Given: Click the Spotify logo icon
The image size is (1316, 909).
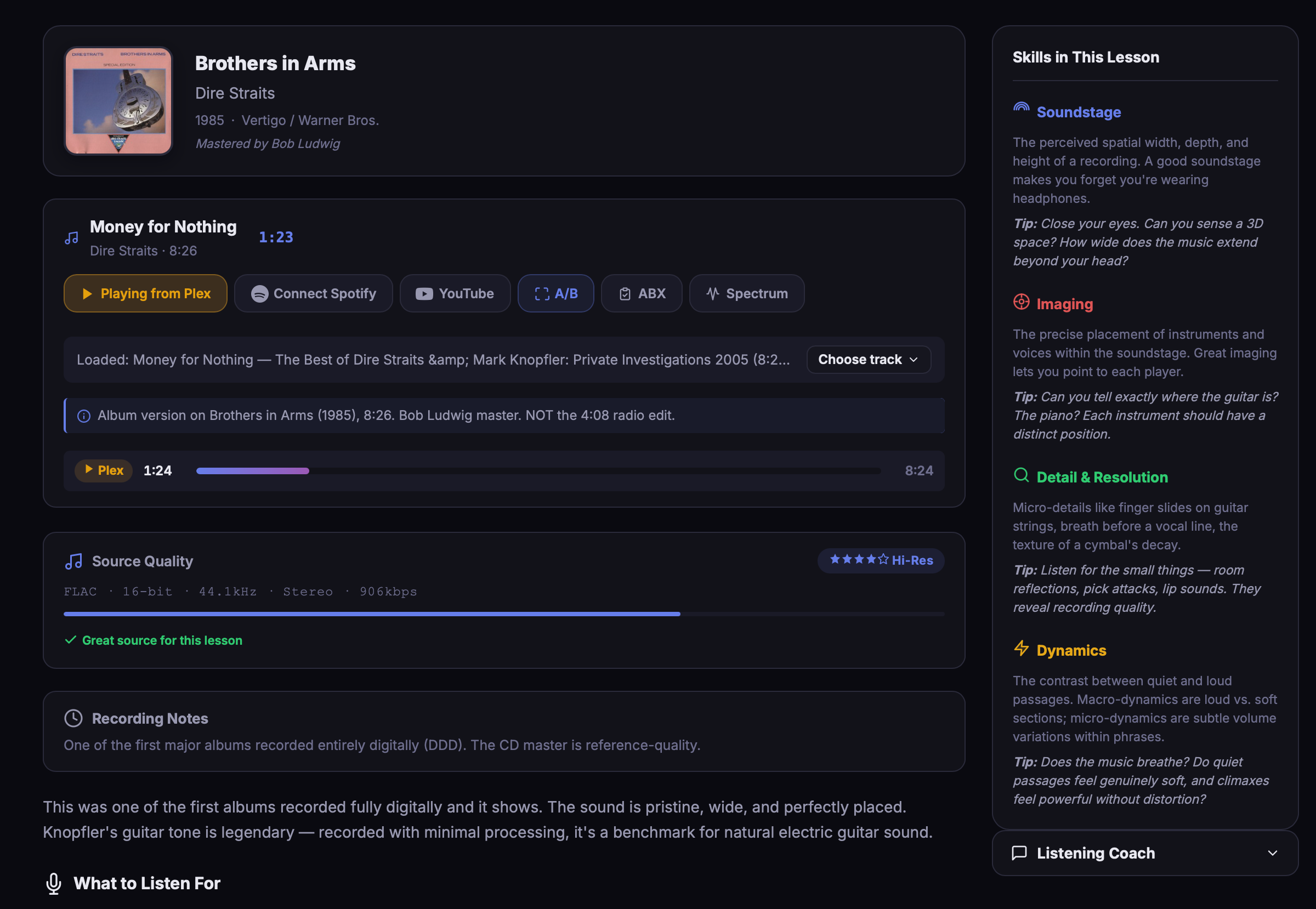Looking at the screenshot, I should tap(260, 294).
